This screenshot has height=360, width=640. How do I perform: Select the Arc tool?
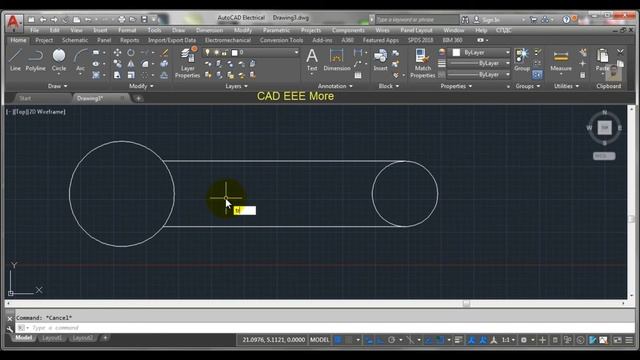pos(80,60)
